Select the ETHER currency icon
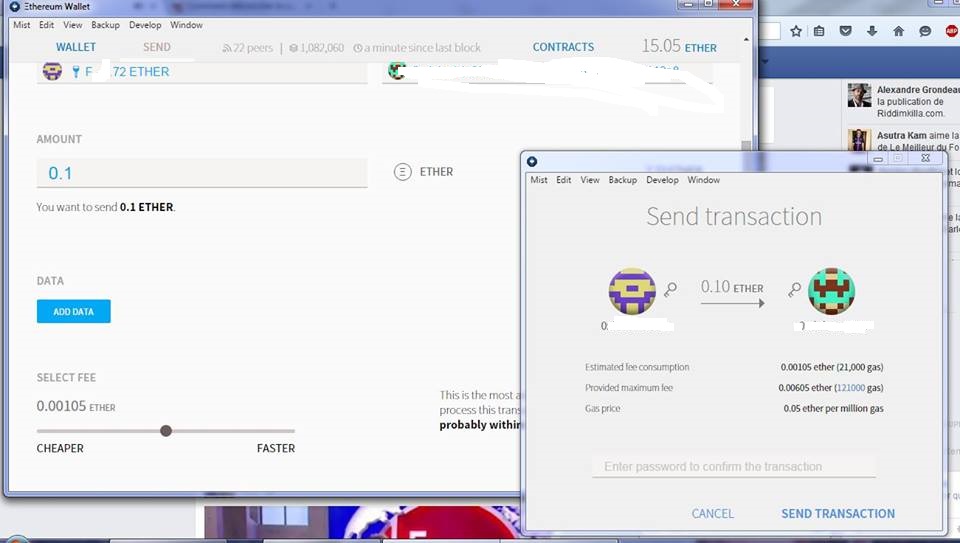 (402, 172)
